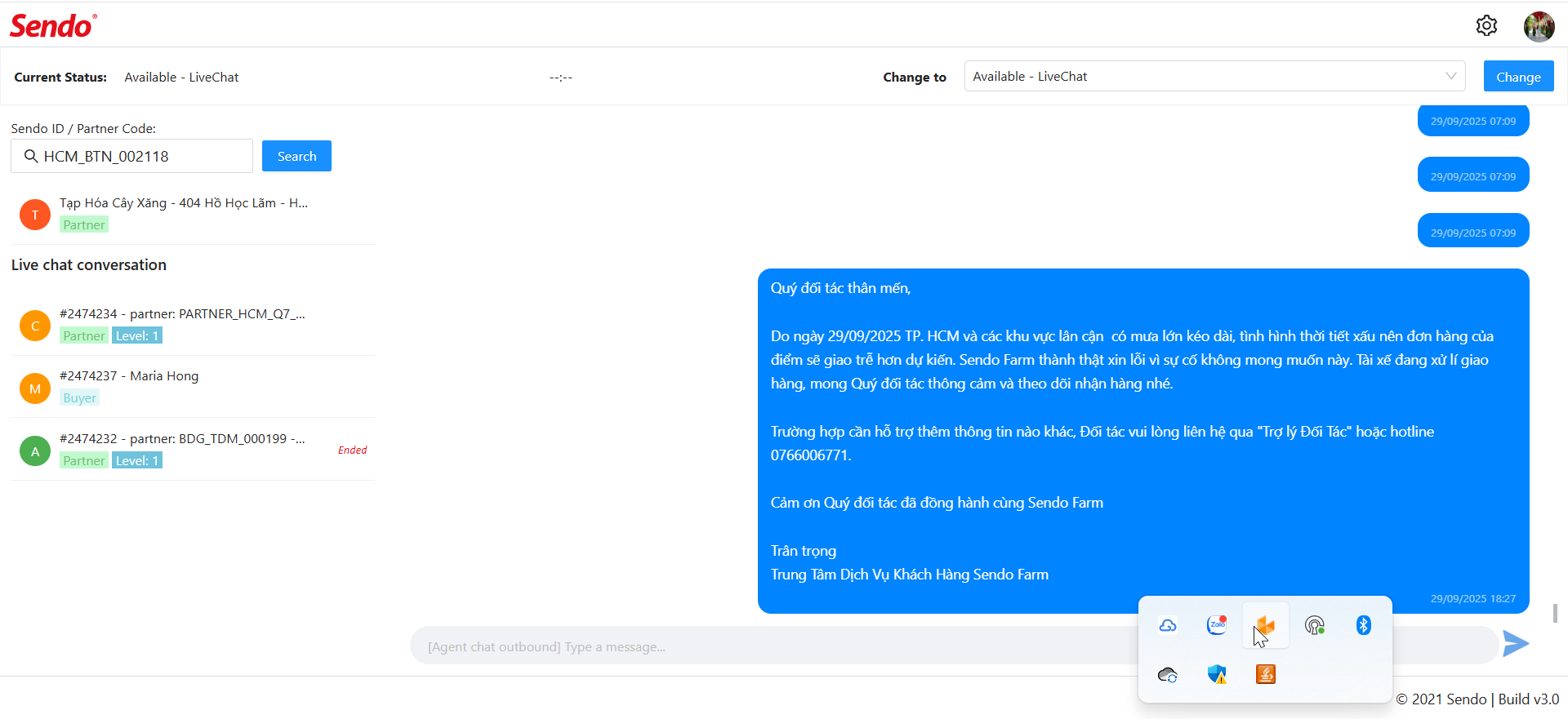
Task: Open Bluetooth tray icon
Action: click(1364, 625)
